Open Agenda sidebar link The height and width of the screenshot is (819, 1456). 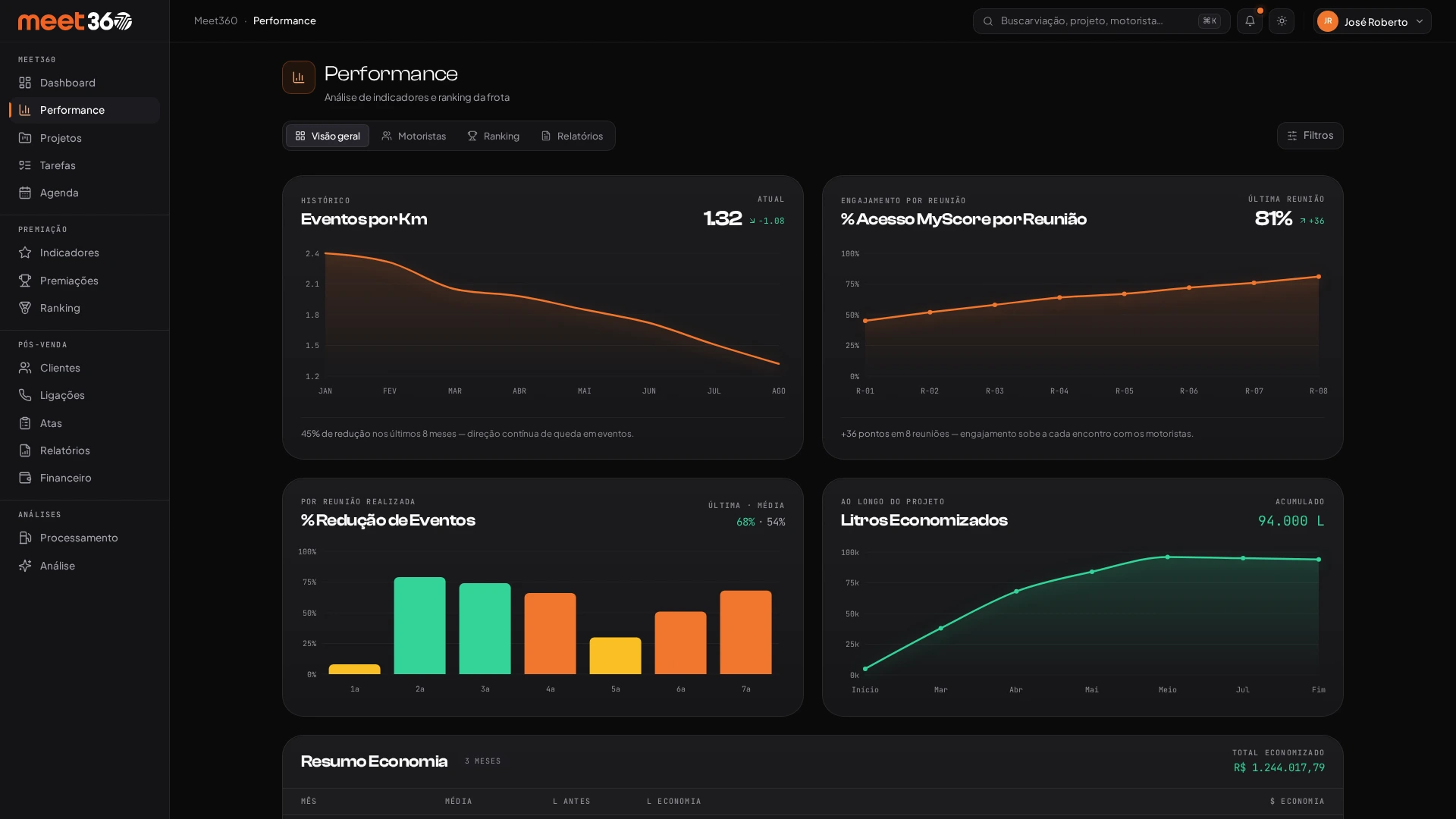[85, 193]
